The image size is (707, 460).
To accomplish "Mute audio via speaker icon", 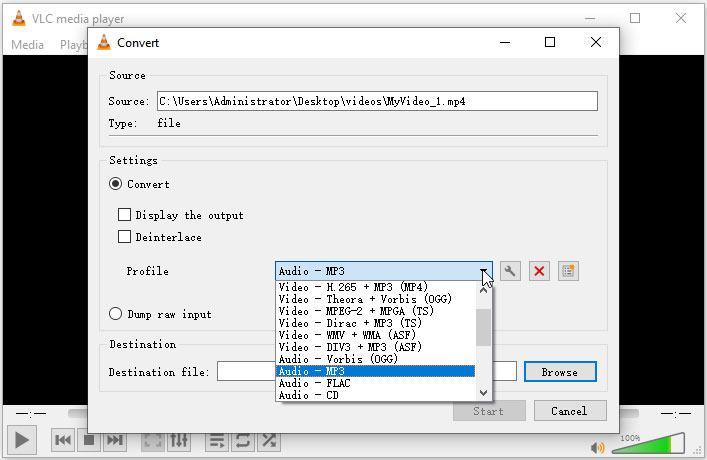I will [598, 447].
